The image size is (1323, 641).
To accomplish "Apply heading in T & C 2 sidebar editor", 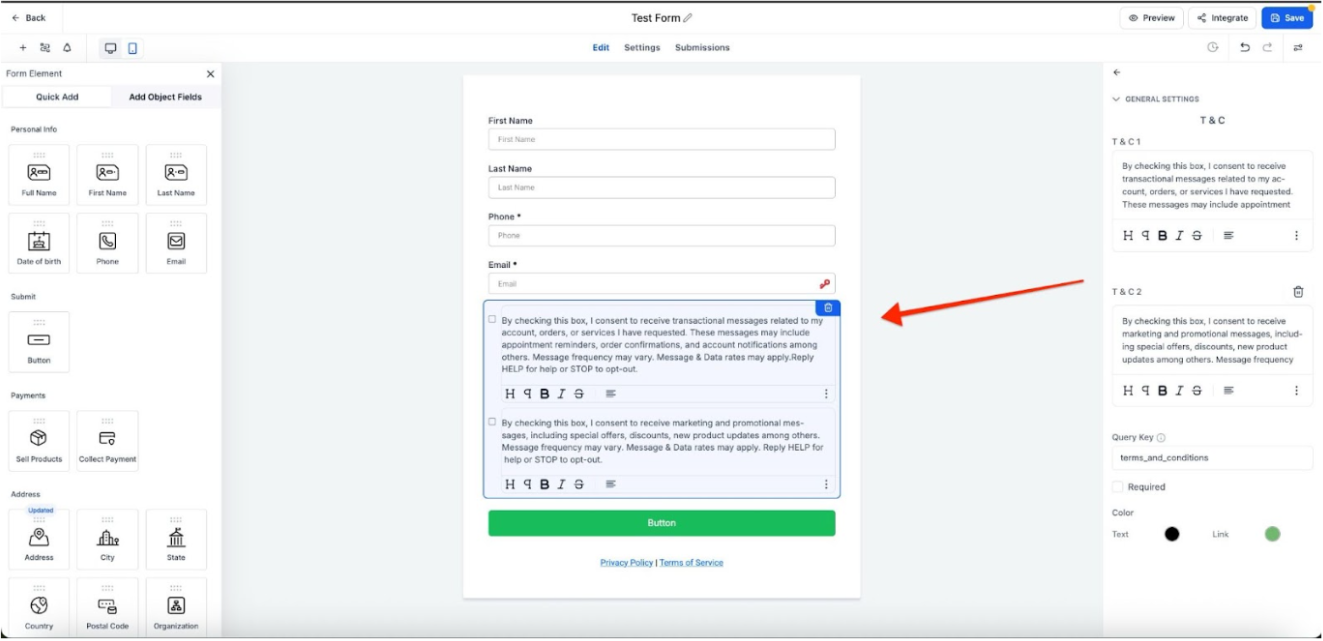I will [1128, 391].
